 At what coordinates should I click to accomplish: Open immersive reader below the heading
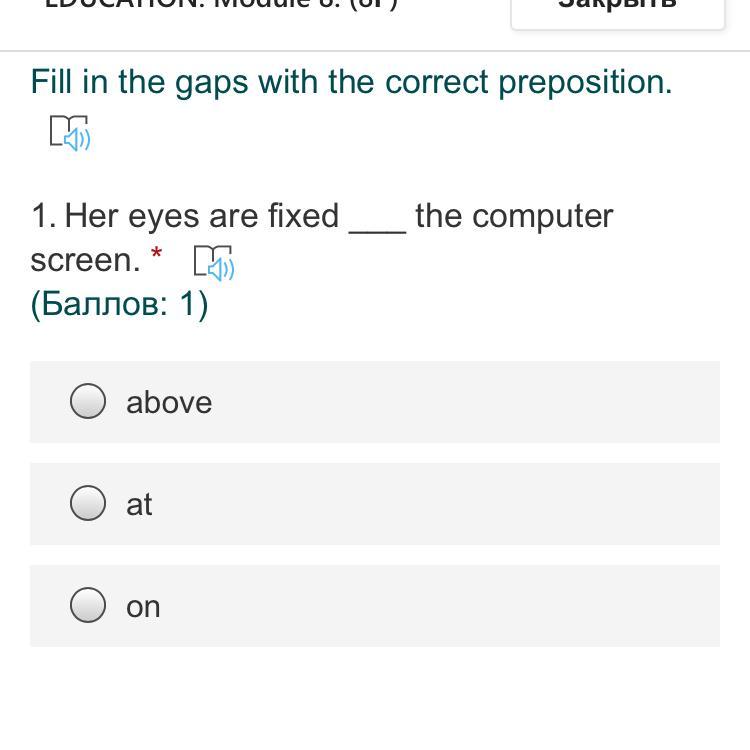tap(70, 132)
